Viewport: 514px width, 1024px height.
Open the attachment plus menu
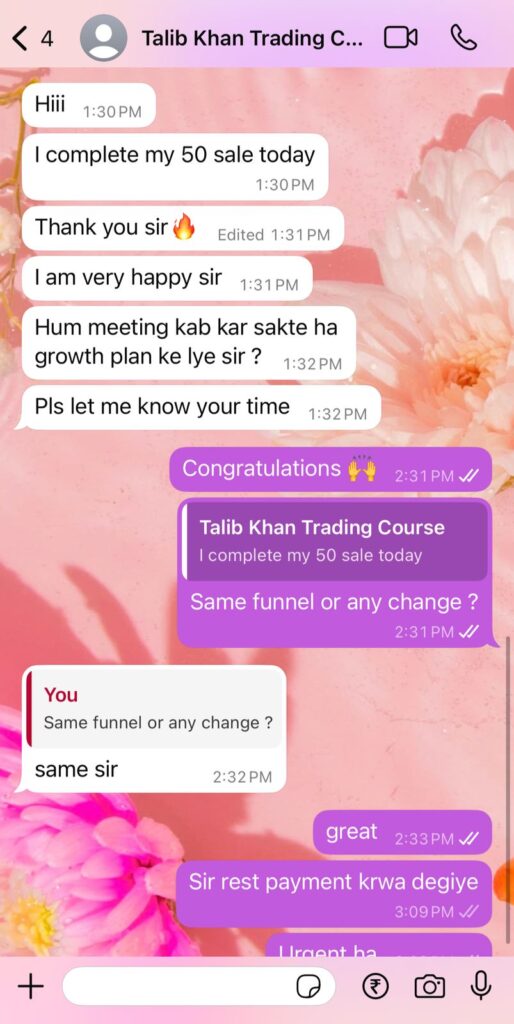pyautogui.click(x=30, y=986)
